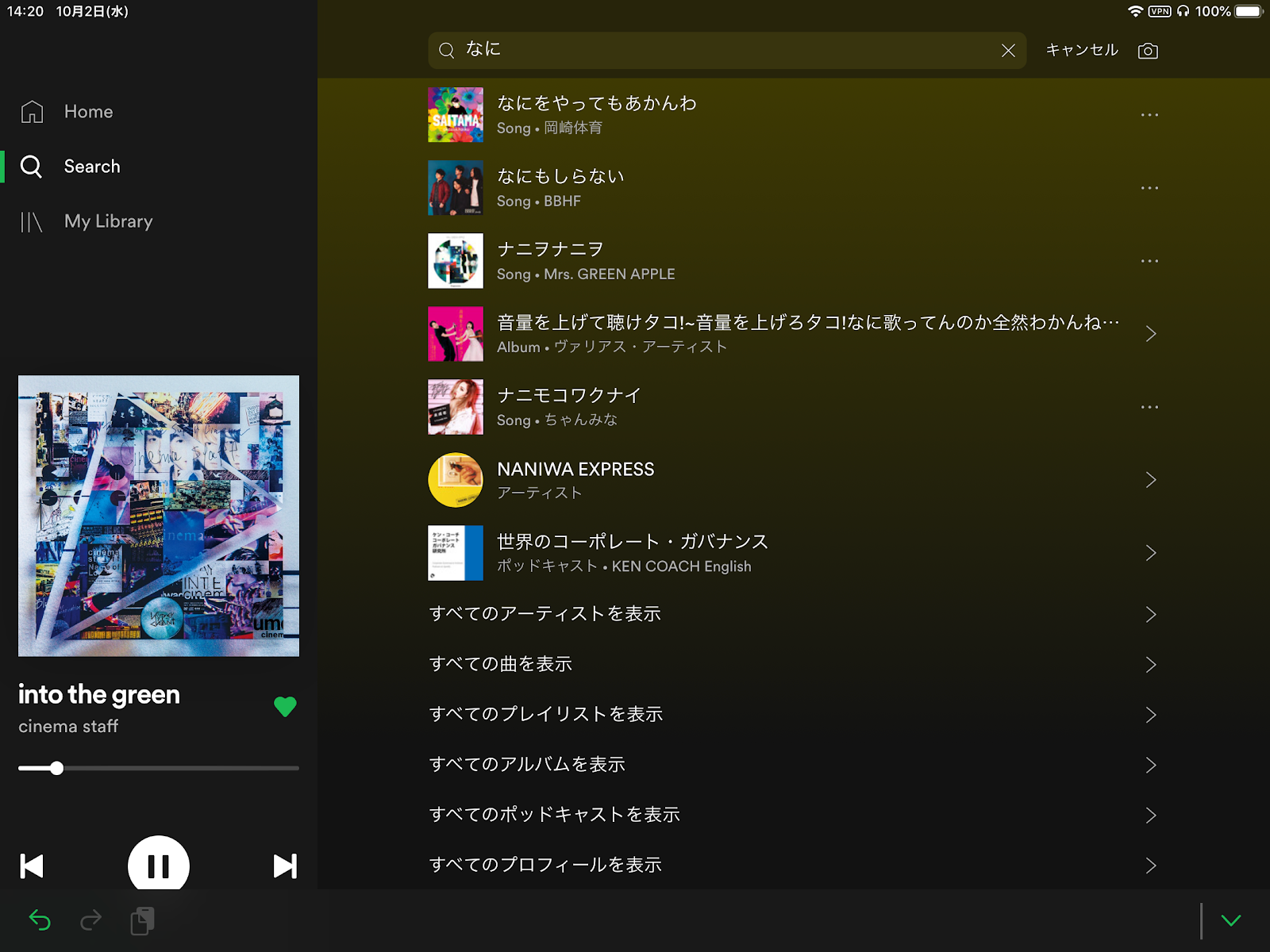This screenshot has height=952, width=1270.
Task: Expand すべてのポッドキャストを表示 chevron
Action: [1151, 815]
